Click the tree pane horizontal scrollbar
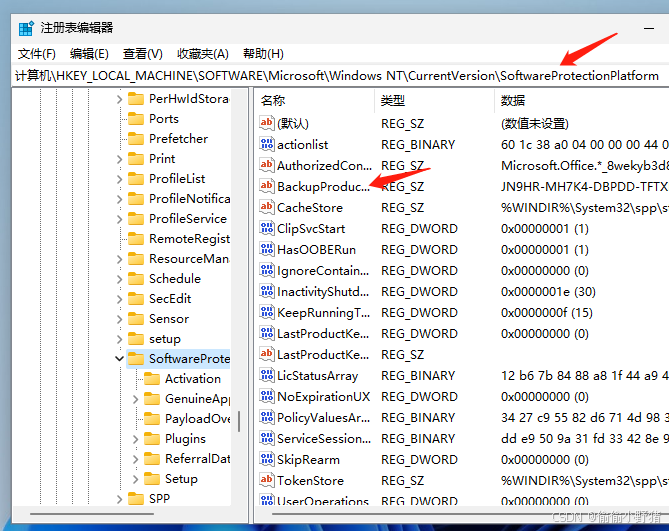 click(x=92, y=514)
